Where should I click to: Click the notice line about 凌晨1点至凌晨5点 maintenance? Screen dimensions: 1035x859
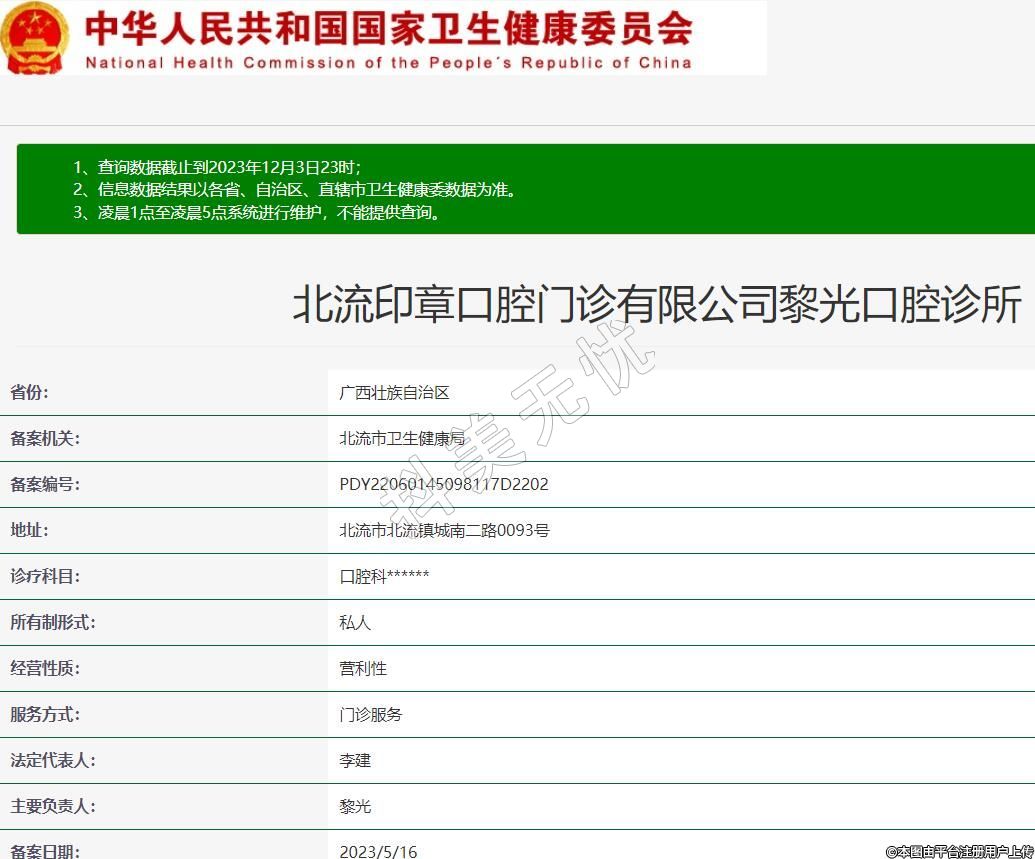click(257, 212)
